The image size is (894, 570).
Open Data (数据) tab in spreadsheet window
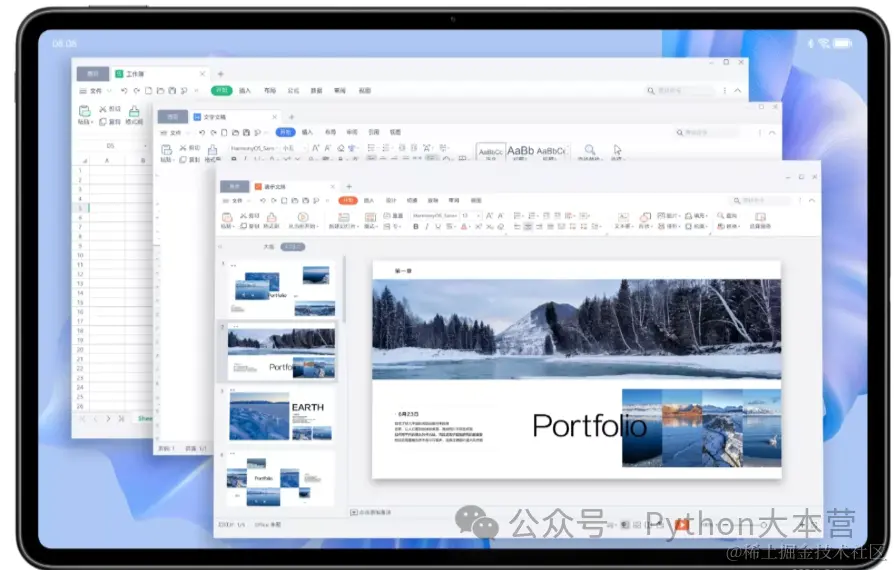point(316,91)
